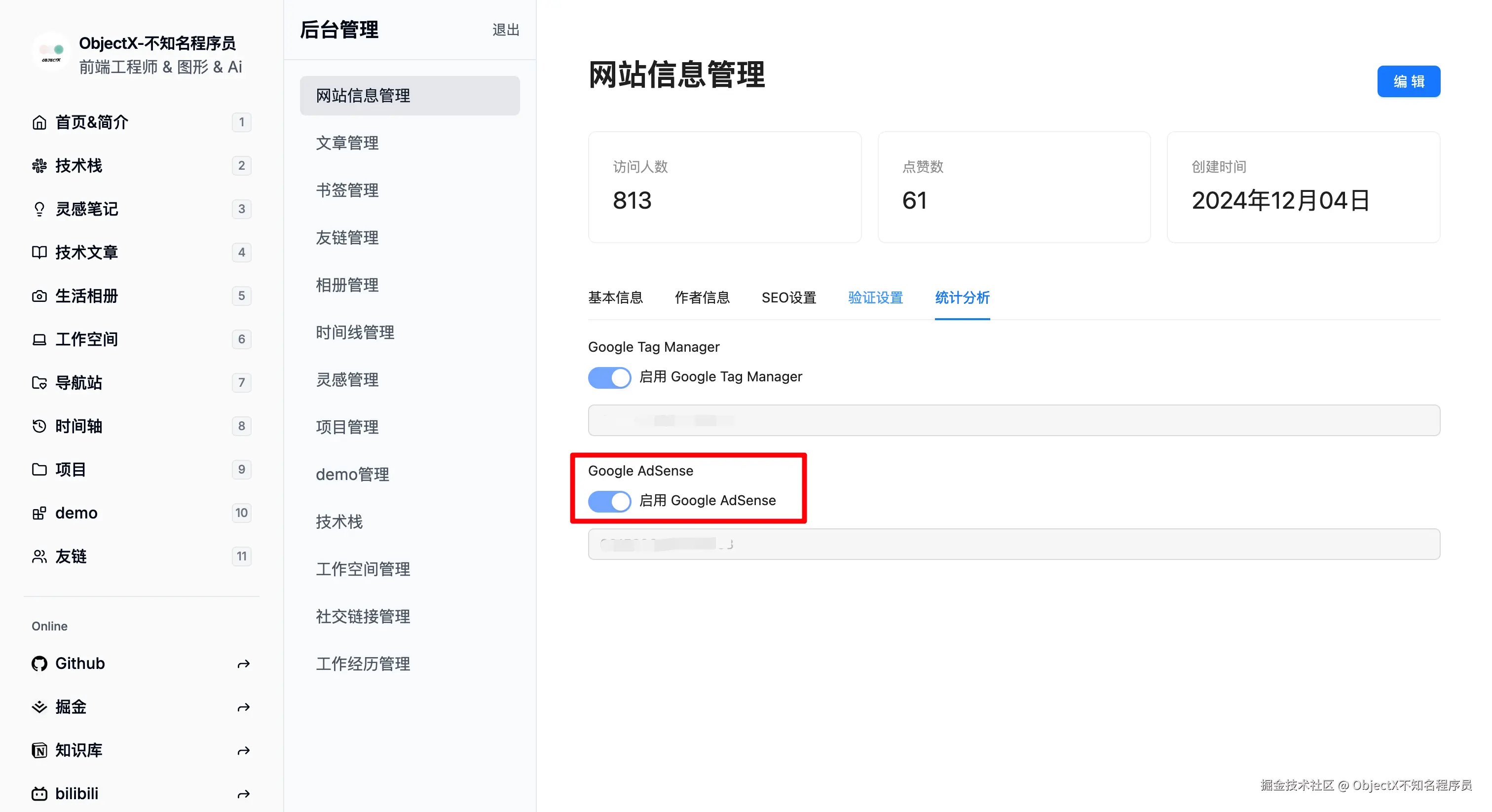This screenshot has width=1492, height=812.
Task: Click the 退出 logout link
Action: tap(505, 30)
